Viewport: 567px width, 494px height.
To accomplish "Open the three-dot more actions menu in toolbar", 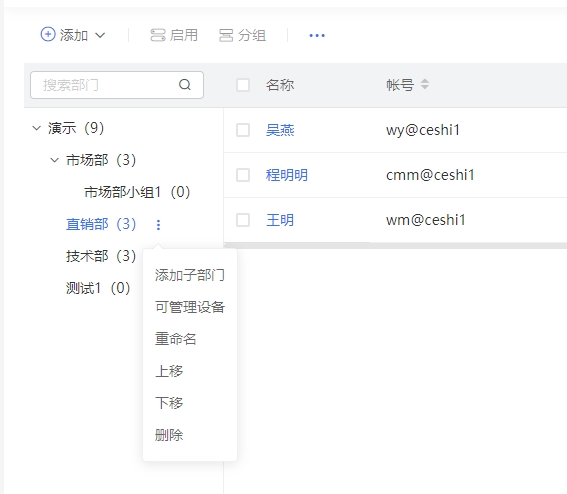I will coord(317,35).
